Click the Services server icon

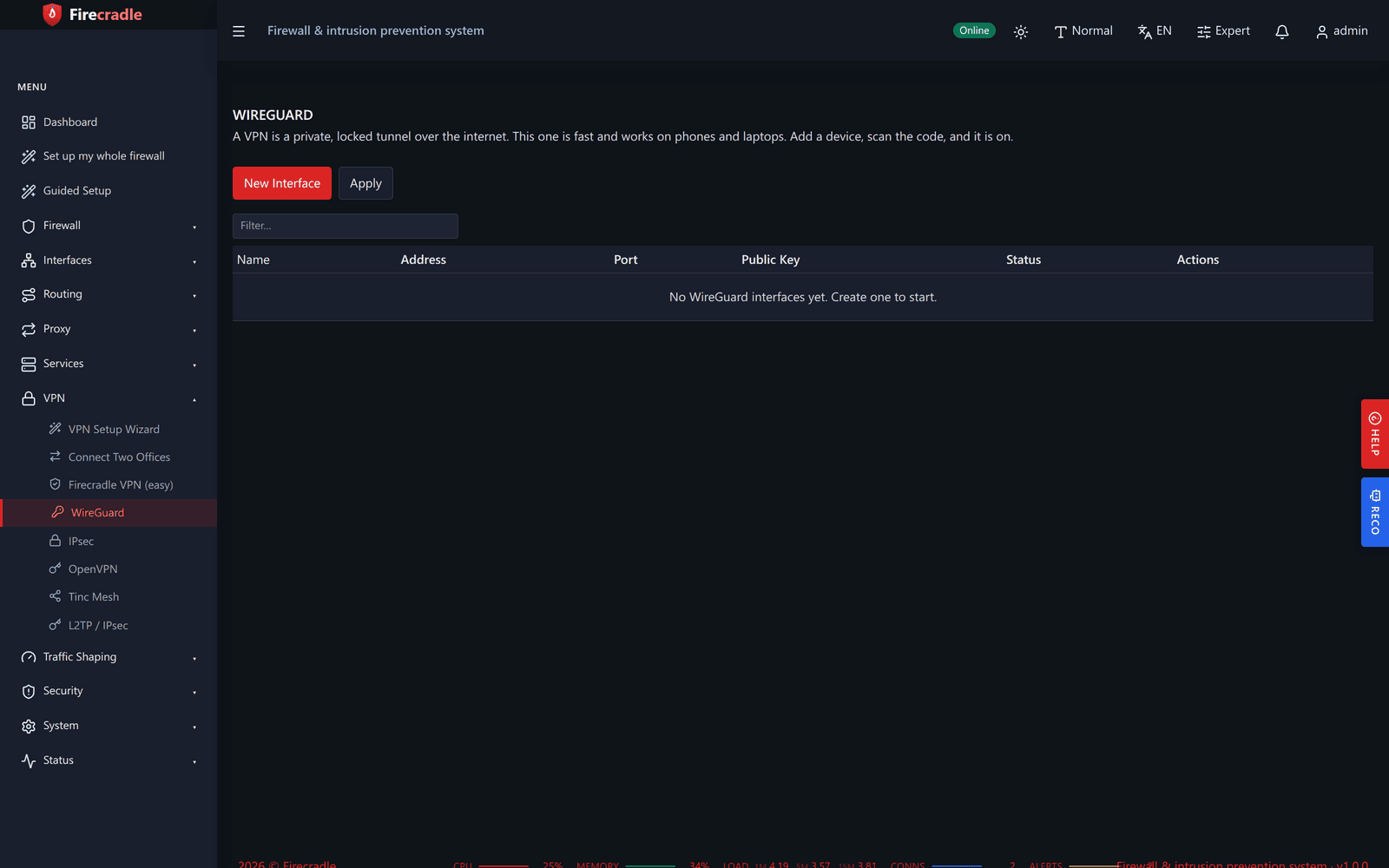[29, 364]
